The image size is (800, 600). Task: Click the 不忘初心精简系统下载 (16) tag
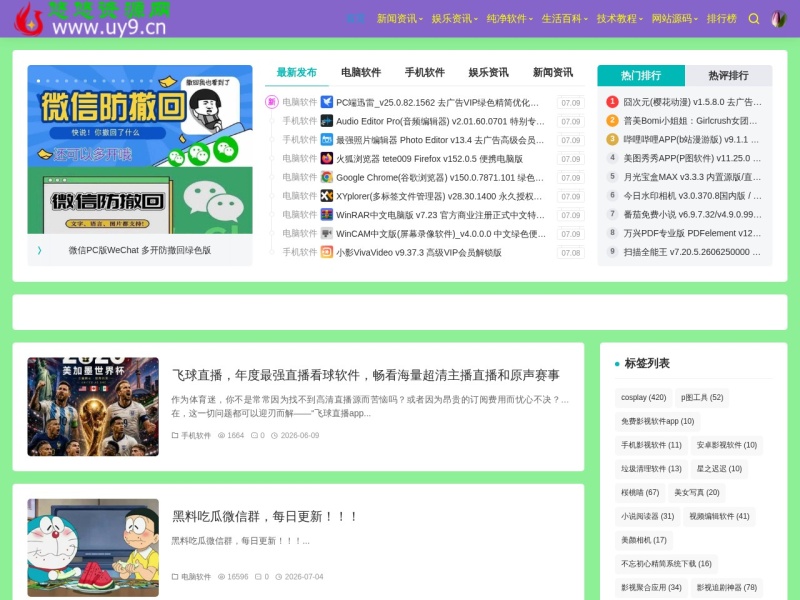[x=666, y=563]
